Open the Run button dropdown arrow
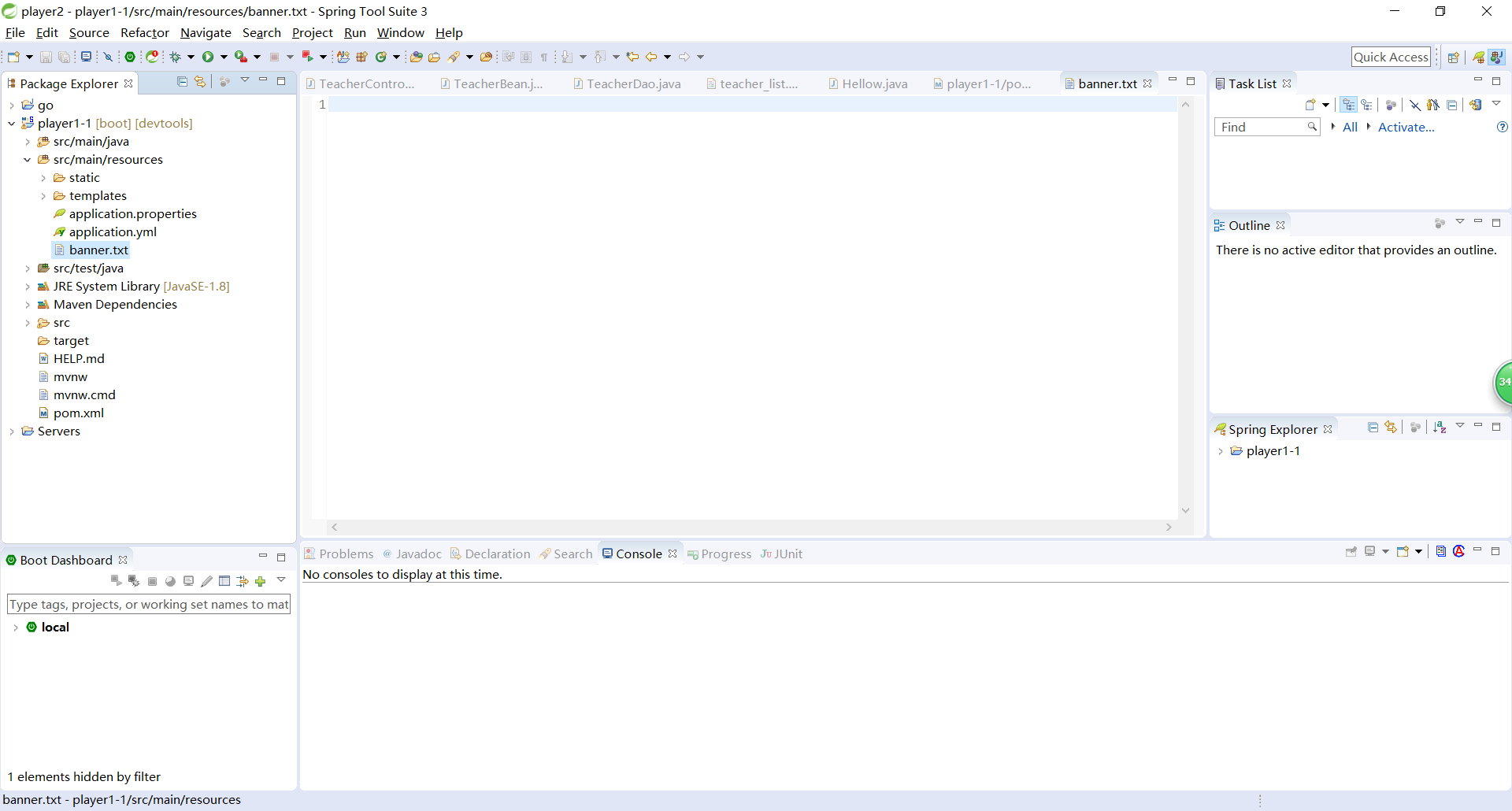Screen dimensions: 1512x811 point(224,57)
